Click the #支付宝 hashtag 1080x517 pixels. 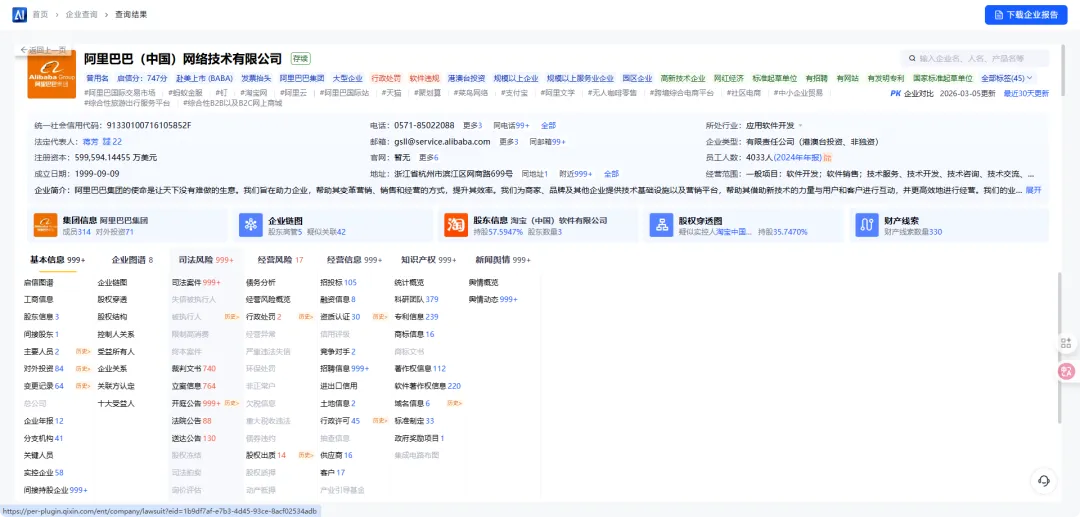[x=514, y=93]
